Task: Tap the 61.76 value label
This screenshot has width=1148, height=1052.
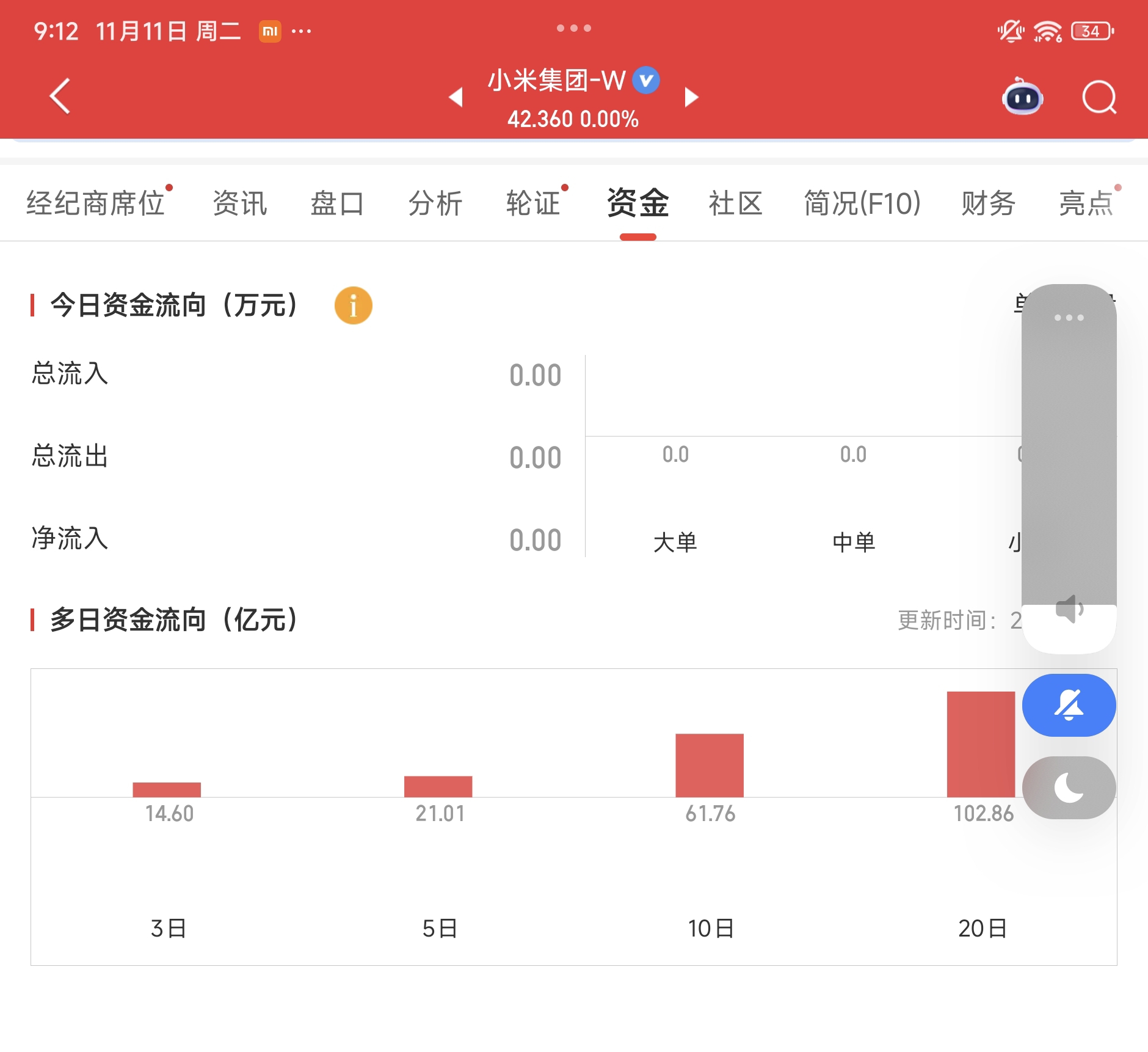Action: (710, 814)
